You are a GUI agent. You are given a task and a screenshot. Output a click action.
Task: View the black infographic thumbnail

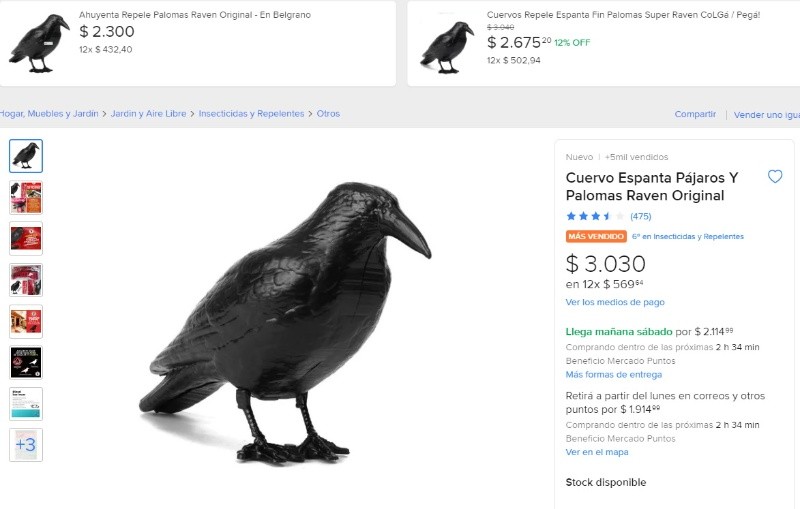[x=26, y=362]
